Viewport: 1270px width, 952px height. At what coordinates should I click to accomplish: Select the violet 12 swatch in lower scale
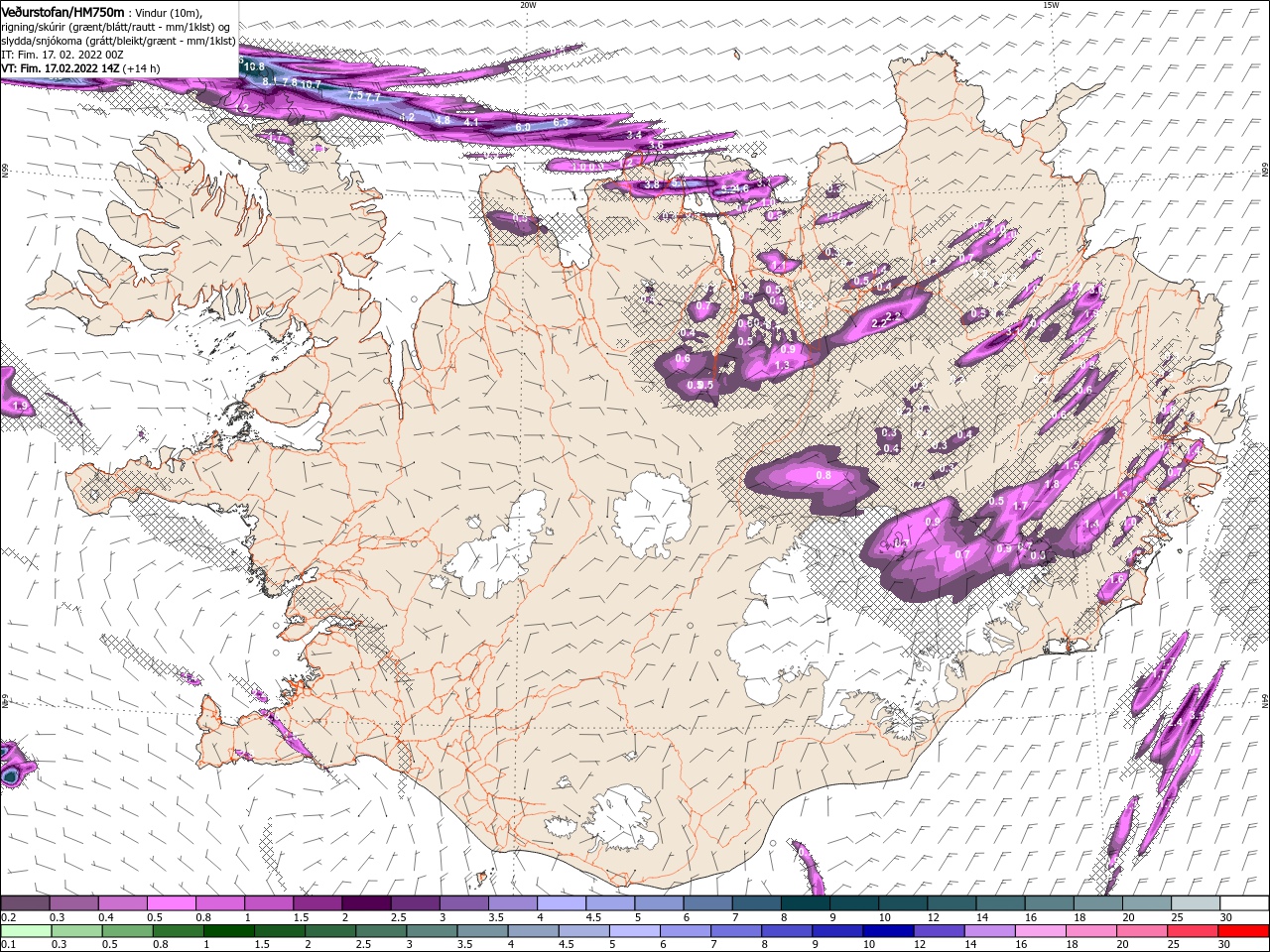point(939,931)
